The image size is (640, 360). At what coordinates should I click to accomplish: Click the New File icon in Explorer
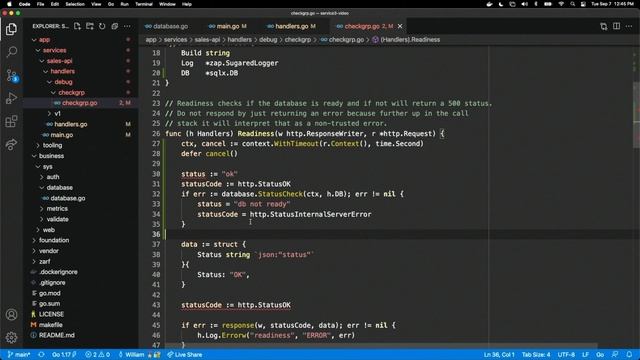77,26
